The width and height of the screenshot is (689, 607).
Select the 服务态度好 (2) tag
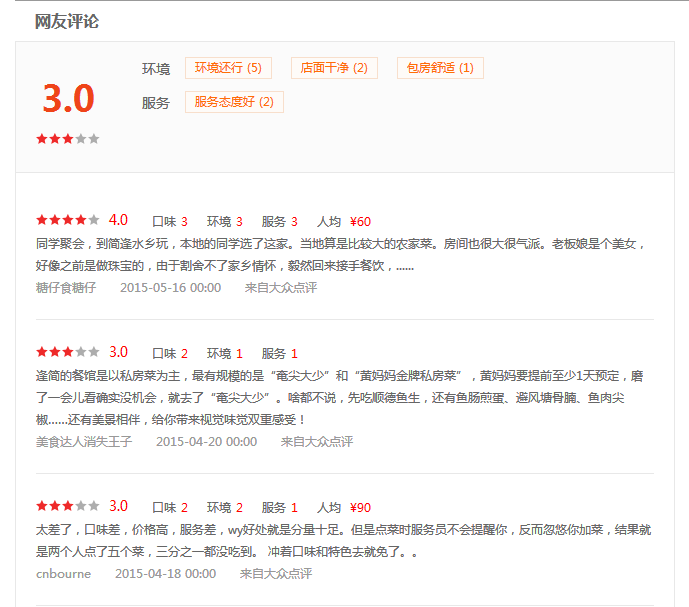234,102
